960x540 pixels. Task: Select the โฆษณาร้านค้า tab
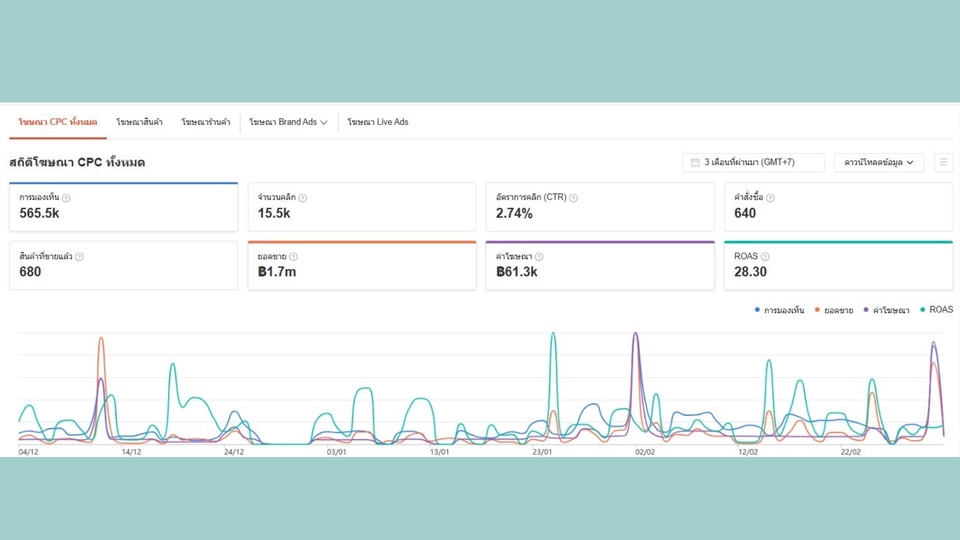pyautogui.click(x=206, y=122)
